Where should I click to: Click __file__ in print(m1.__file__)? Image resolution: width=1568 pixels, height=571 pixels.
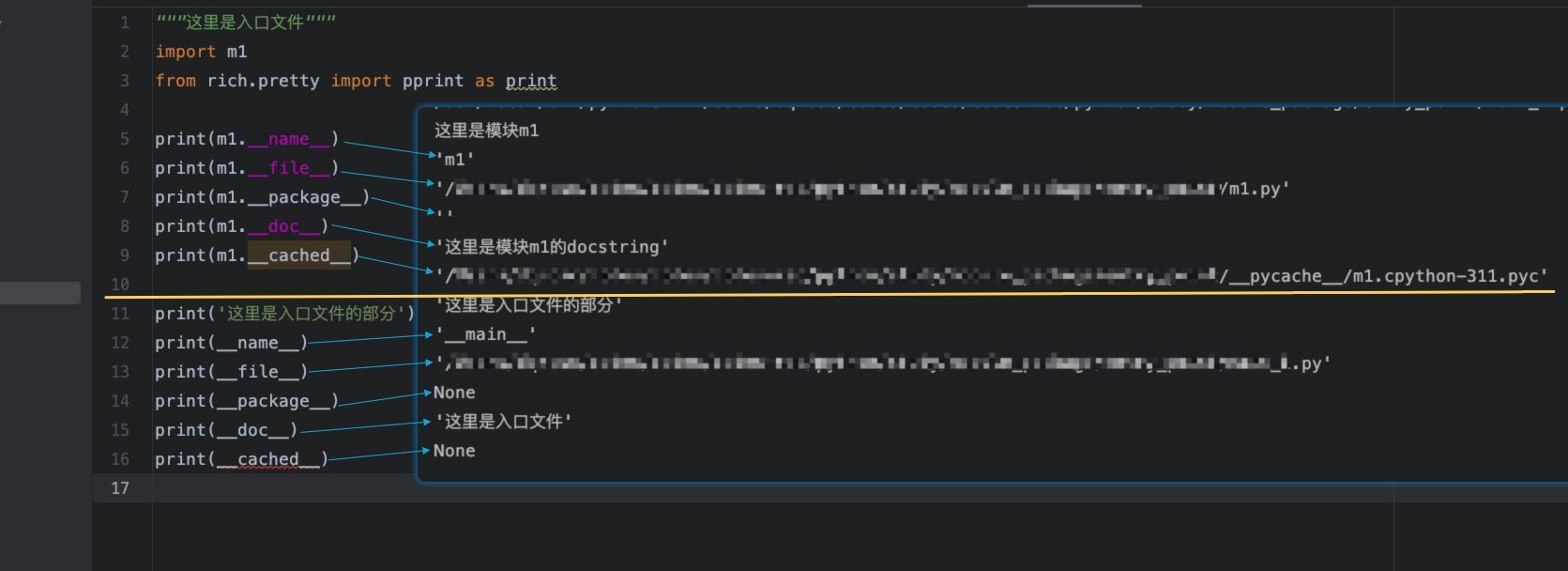pyautogui.click(x=288, y=168)
